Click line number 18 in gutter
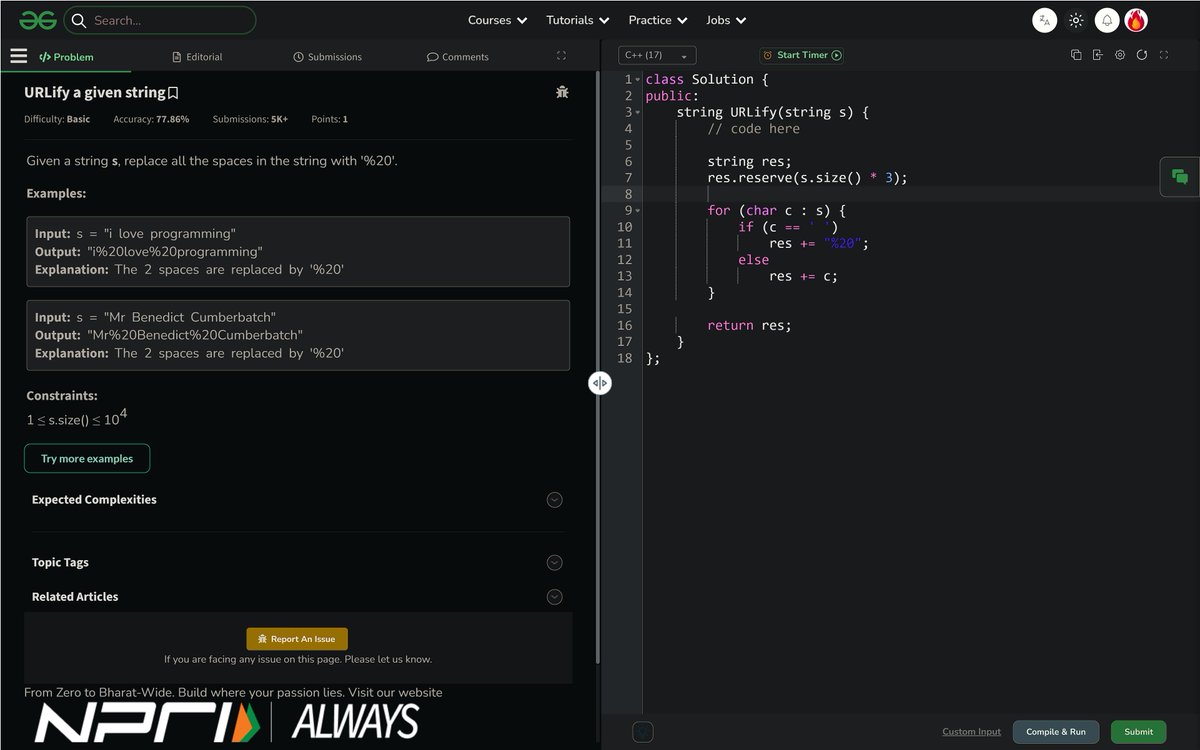1200x750 pixels. click(x=624, y=358)
